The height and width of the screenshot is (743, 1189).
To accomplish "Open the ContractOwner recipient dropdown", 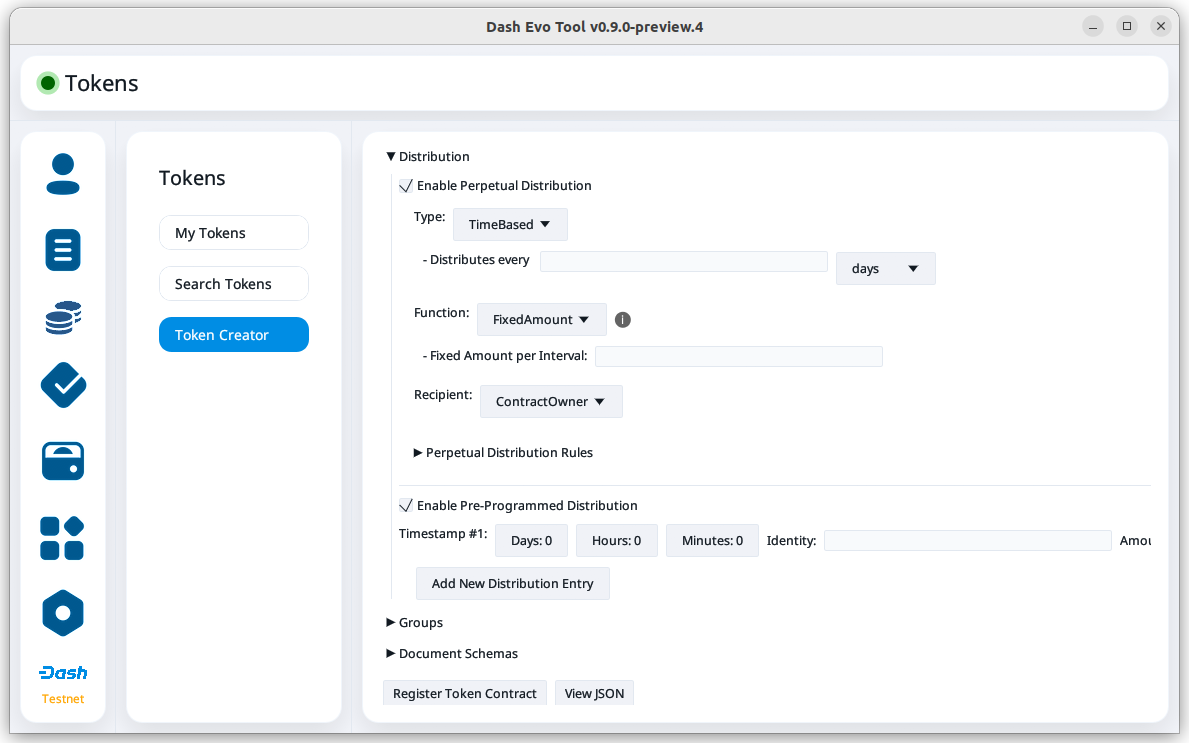I will point(551,402).
